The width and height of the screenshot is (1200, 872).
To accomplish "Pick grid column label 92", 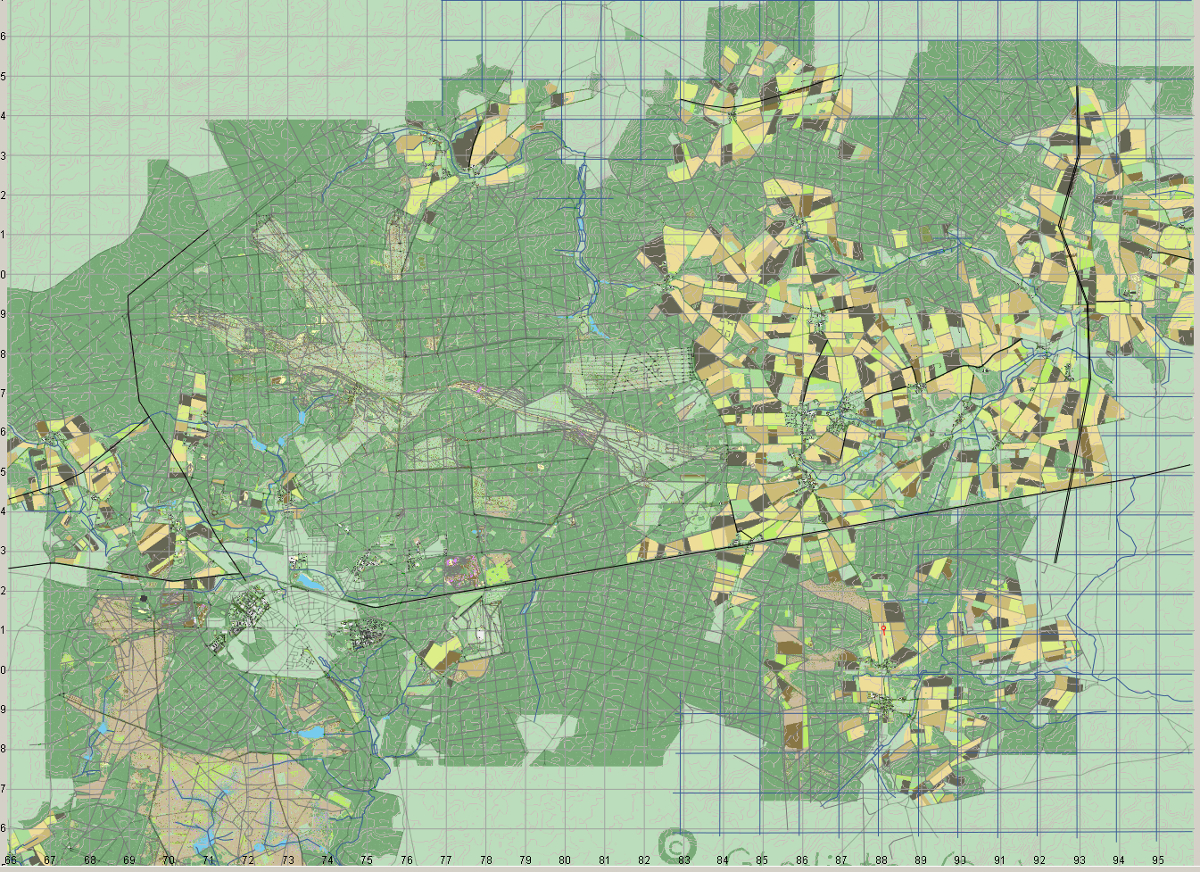I will point(1039,860).
